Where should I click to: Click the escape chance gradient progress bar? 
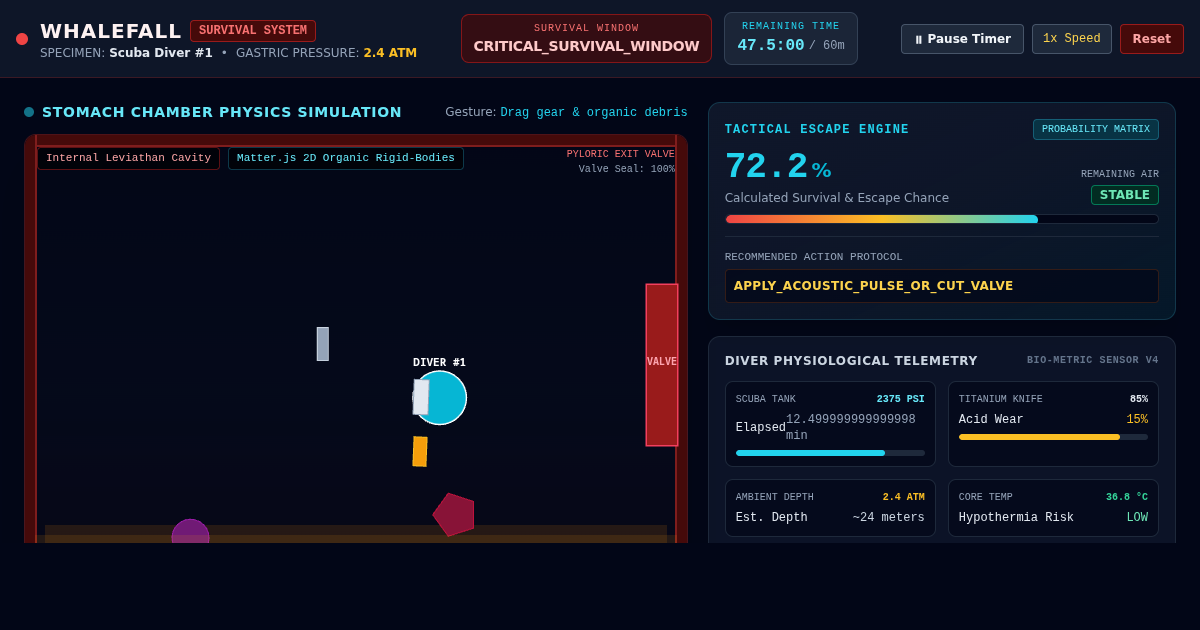(x=942, y=219)
